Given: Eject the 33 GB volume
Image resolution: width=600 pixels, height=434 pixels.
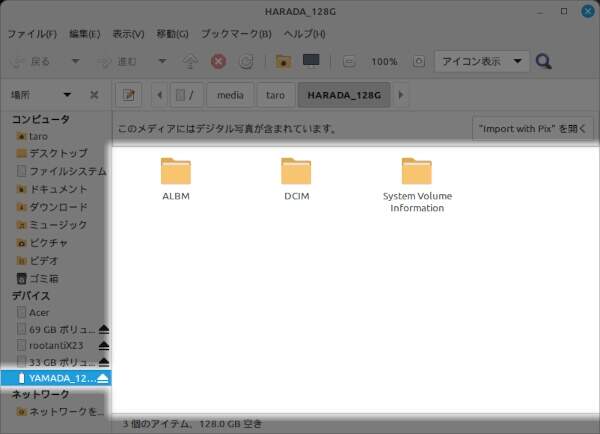Looking at the screenshot, I should pyautogui.click(x=104, y=362).
